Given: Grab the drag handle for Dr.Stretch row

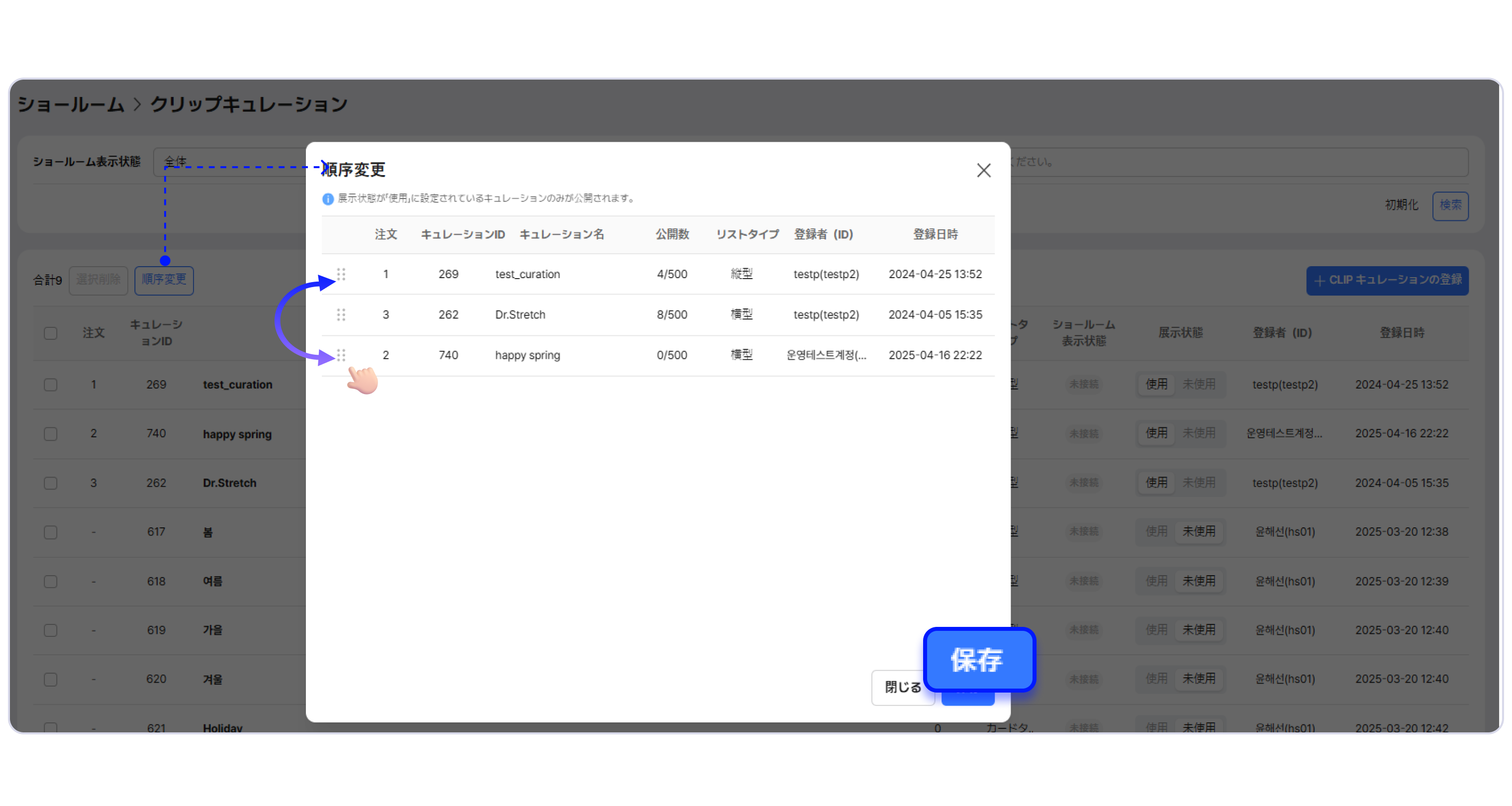Looking at the screenshot, I should [x=341, y=314].
